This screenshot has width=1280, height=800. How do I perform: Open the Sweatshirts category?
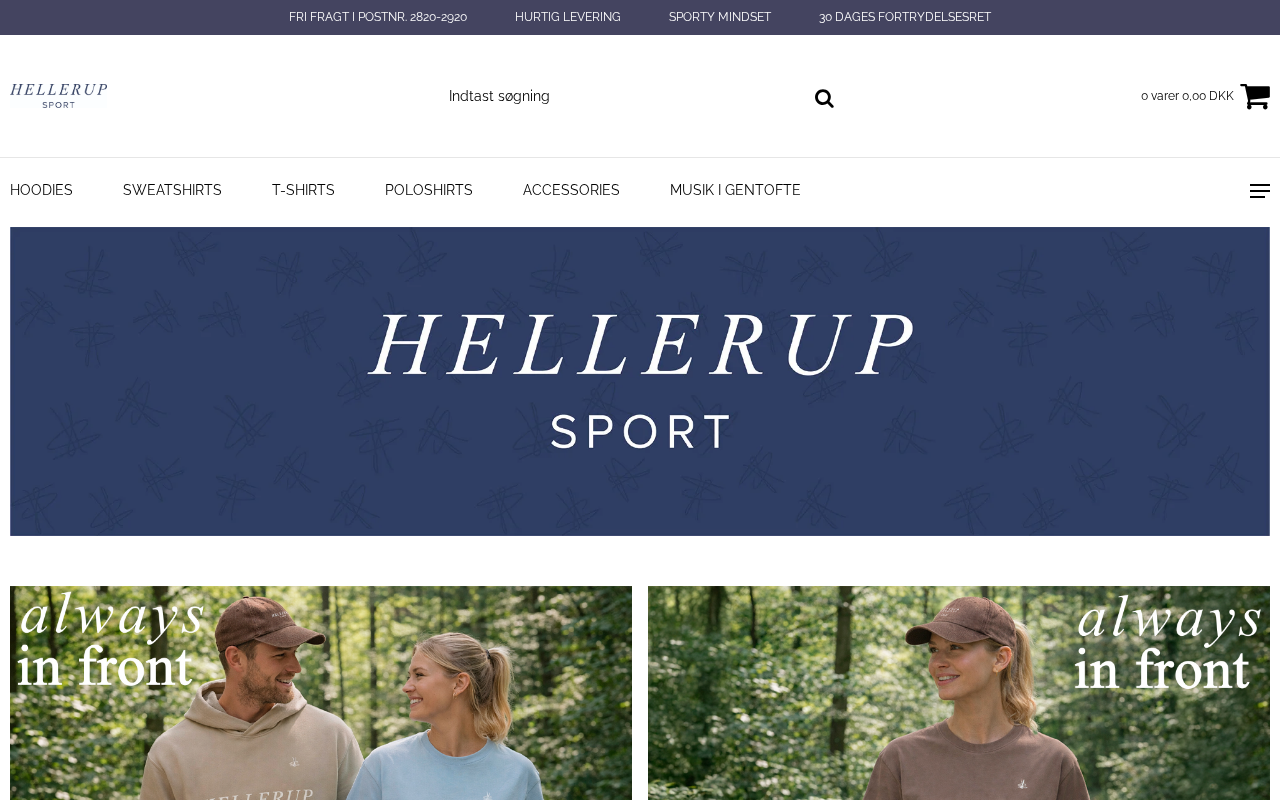tap(172, 190)
